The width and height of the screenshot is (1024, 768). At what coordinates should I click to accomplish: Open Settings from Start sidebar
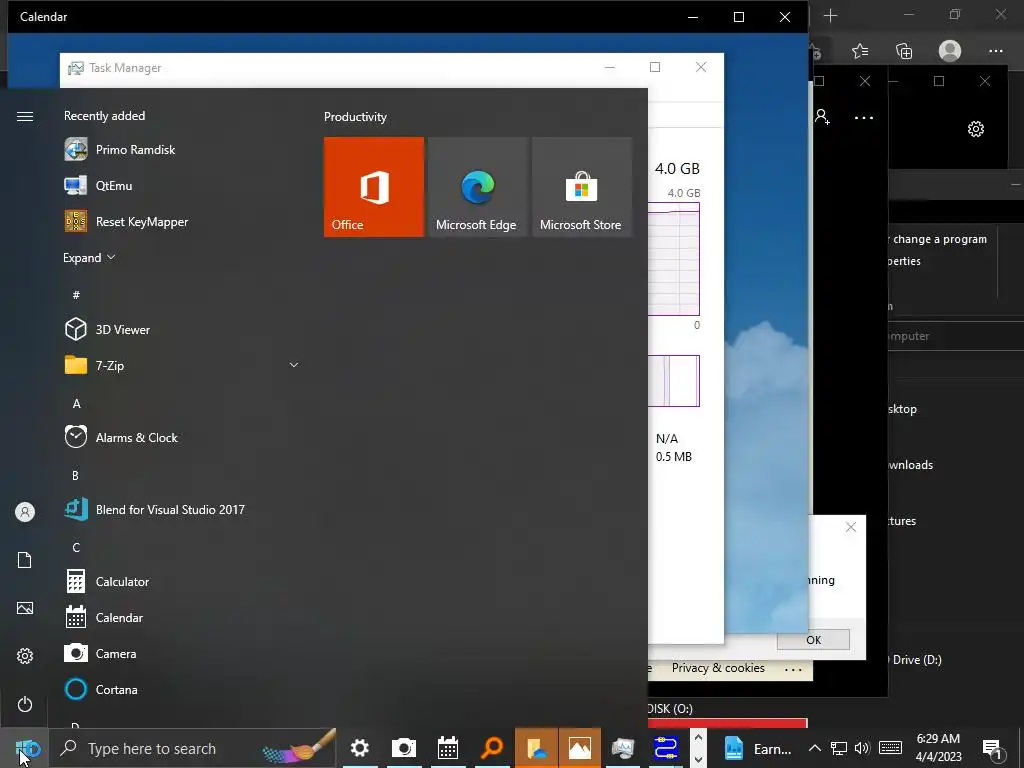[25, 656]
